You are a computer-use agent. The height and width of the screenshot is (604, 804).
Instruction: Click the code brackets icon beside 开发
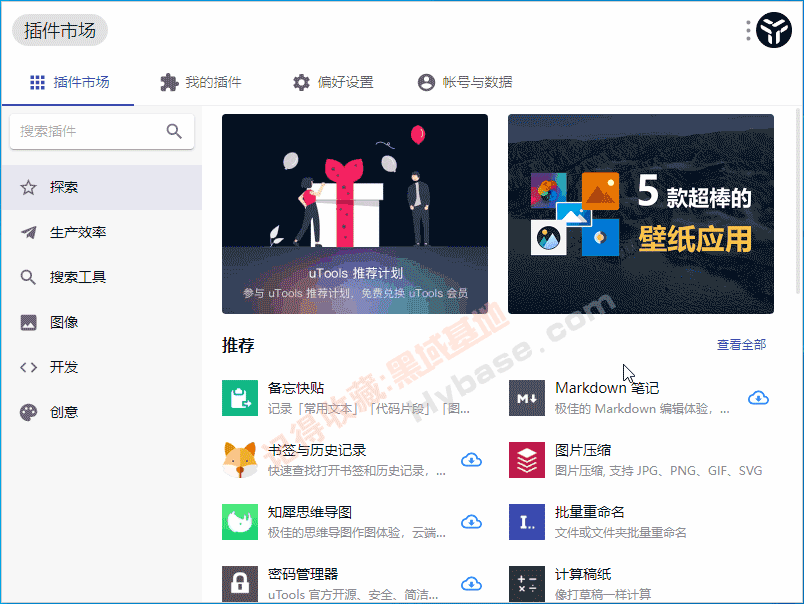tap(28, 367)
